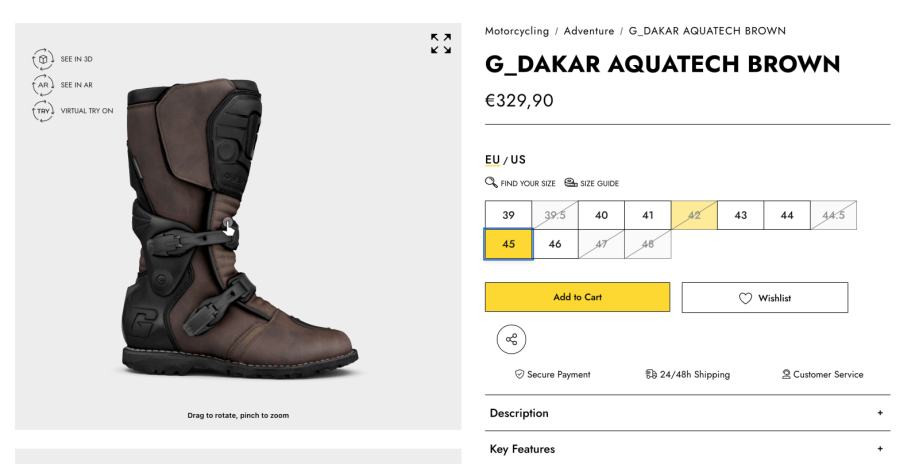Select size 39

point(508,216)
